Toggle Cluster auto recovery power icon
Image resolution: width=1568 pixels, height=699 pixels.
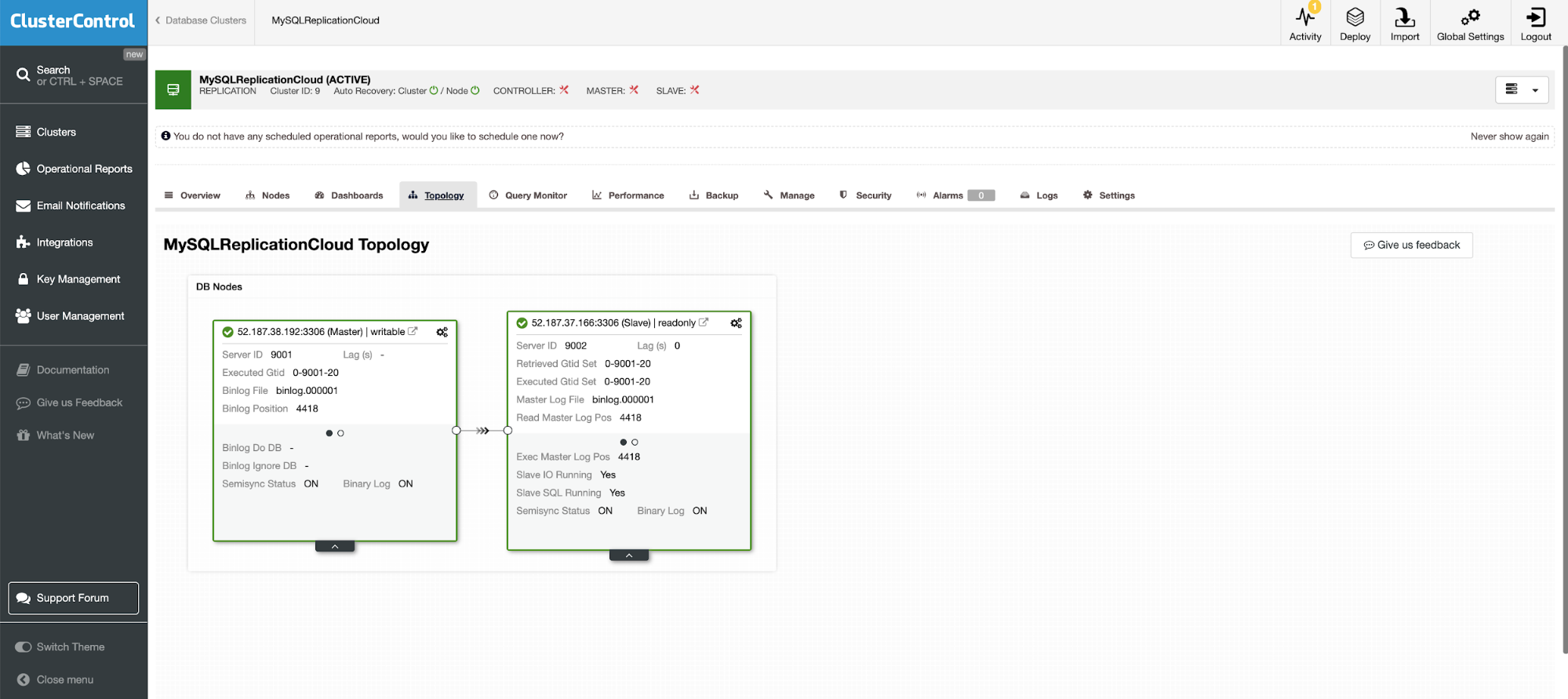tap(434, 91)
